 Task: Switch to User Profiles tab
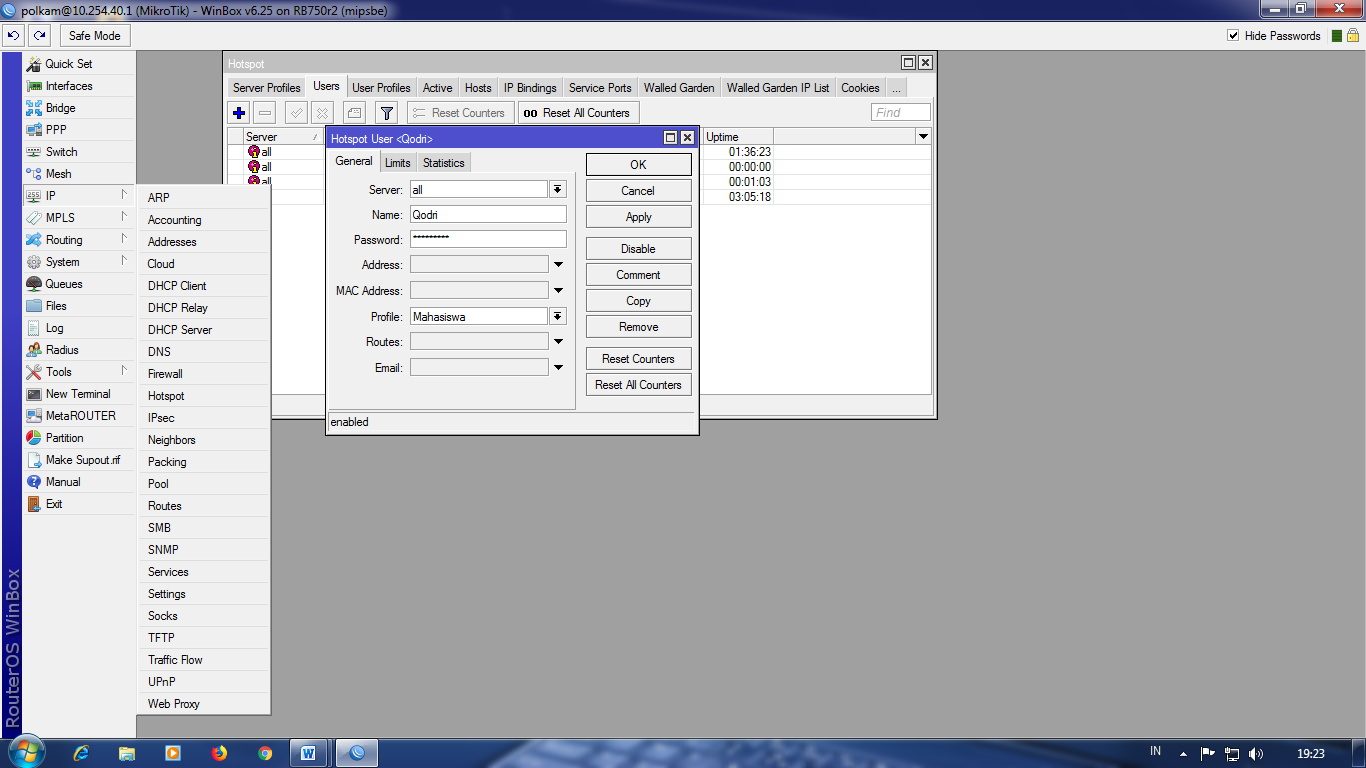[x=381, y=88]
